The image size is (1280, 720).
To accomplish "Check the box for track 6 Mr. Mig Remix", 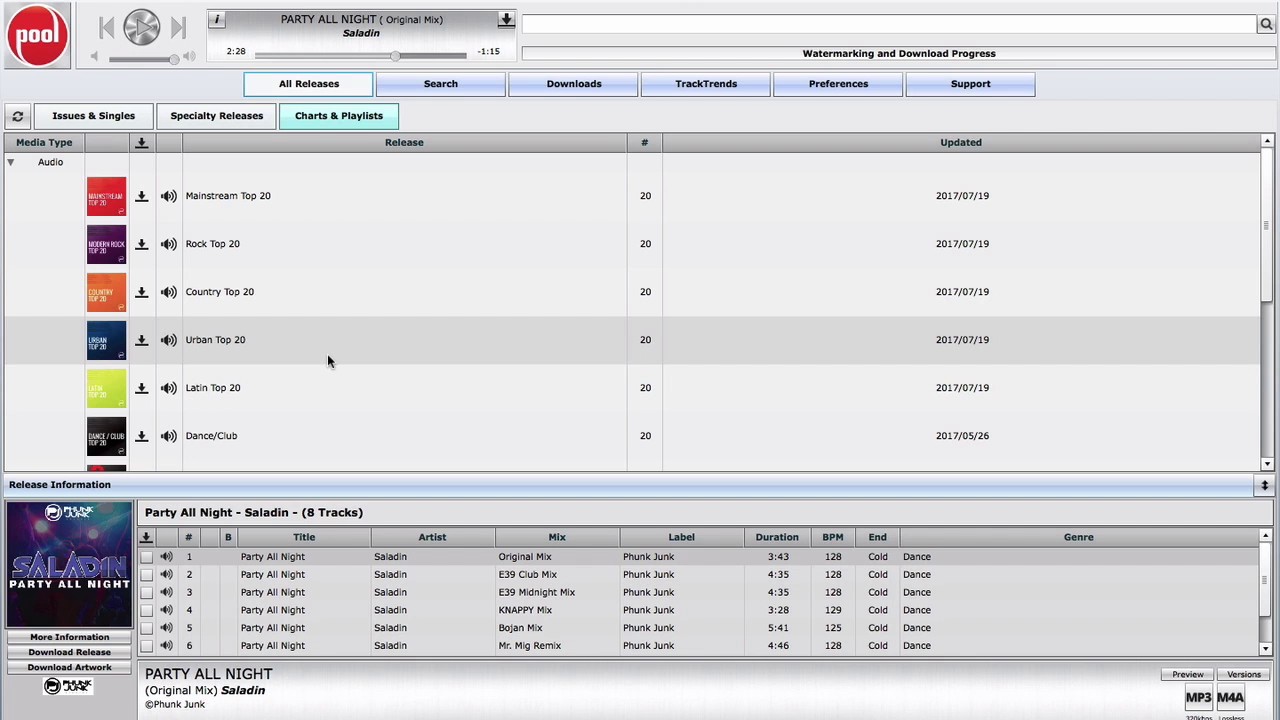I will point(147,646).
